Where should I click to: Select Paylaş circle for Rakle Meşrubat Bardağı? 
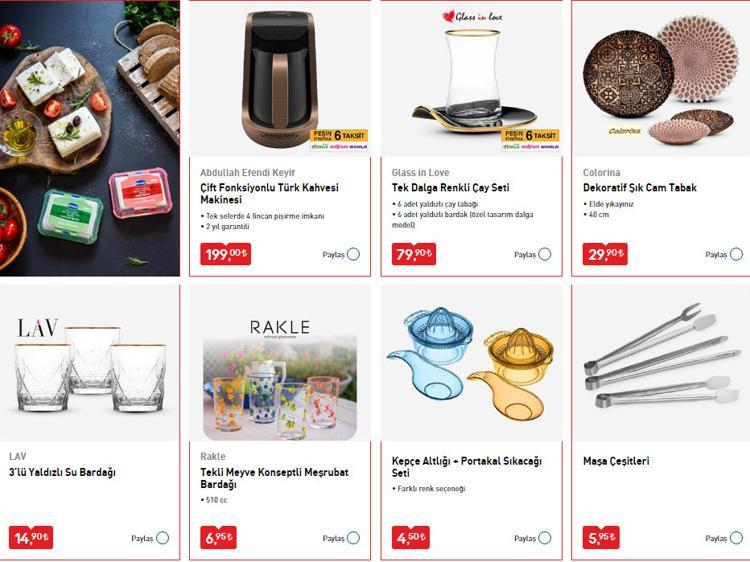[353, 538]
